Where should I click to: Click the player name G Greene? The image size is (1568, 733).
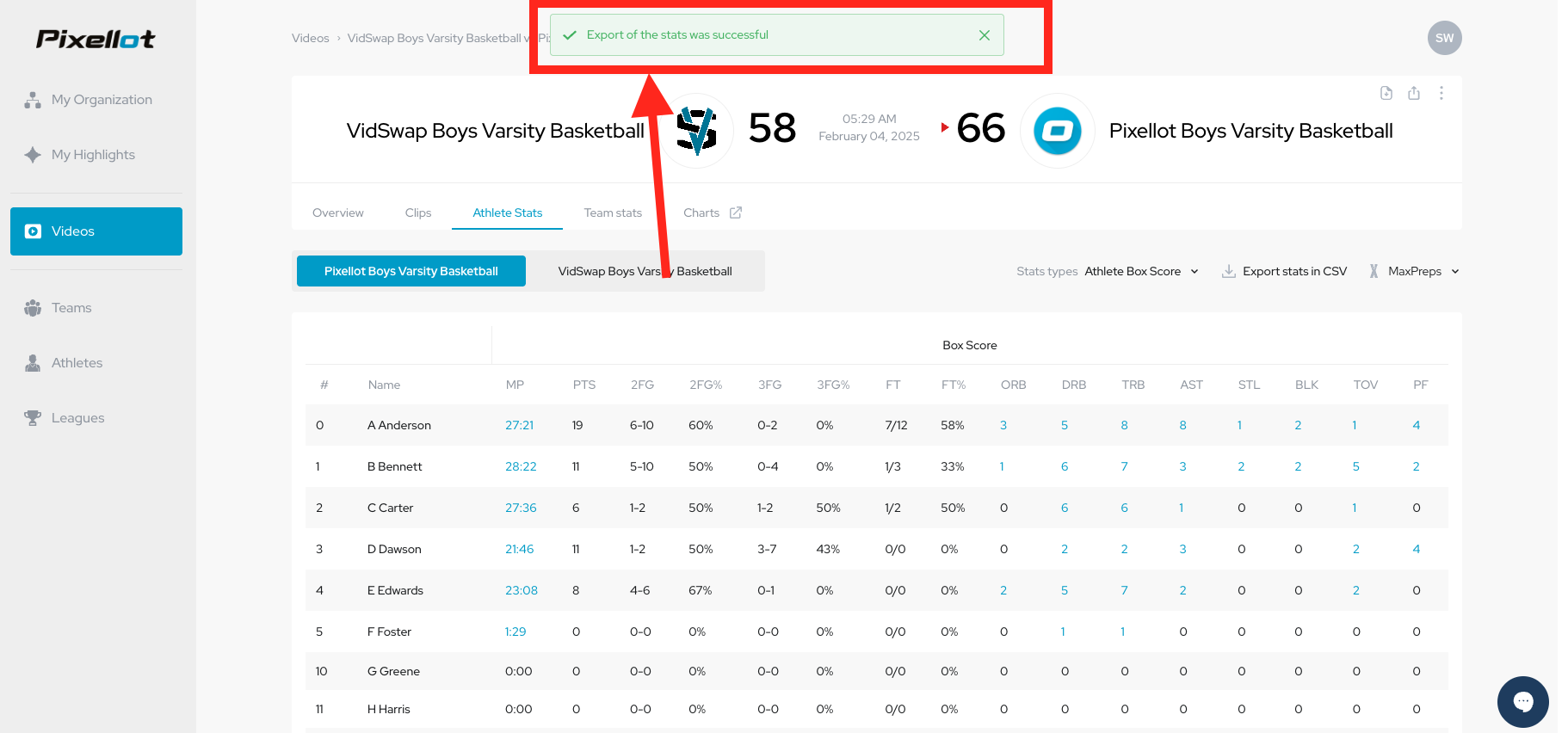coord(394,671)
